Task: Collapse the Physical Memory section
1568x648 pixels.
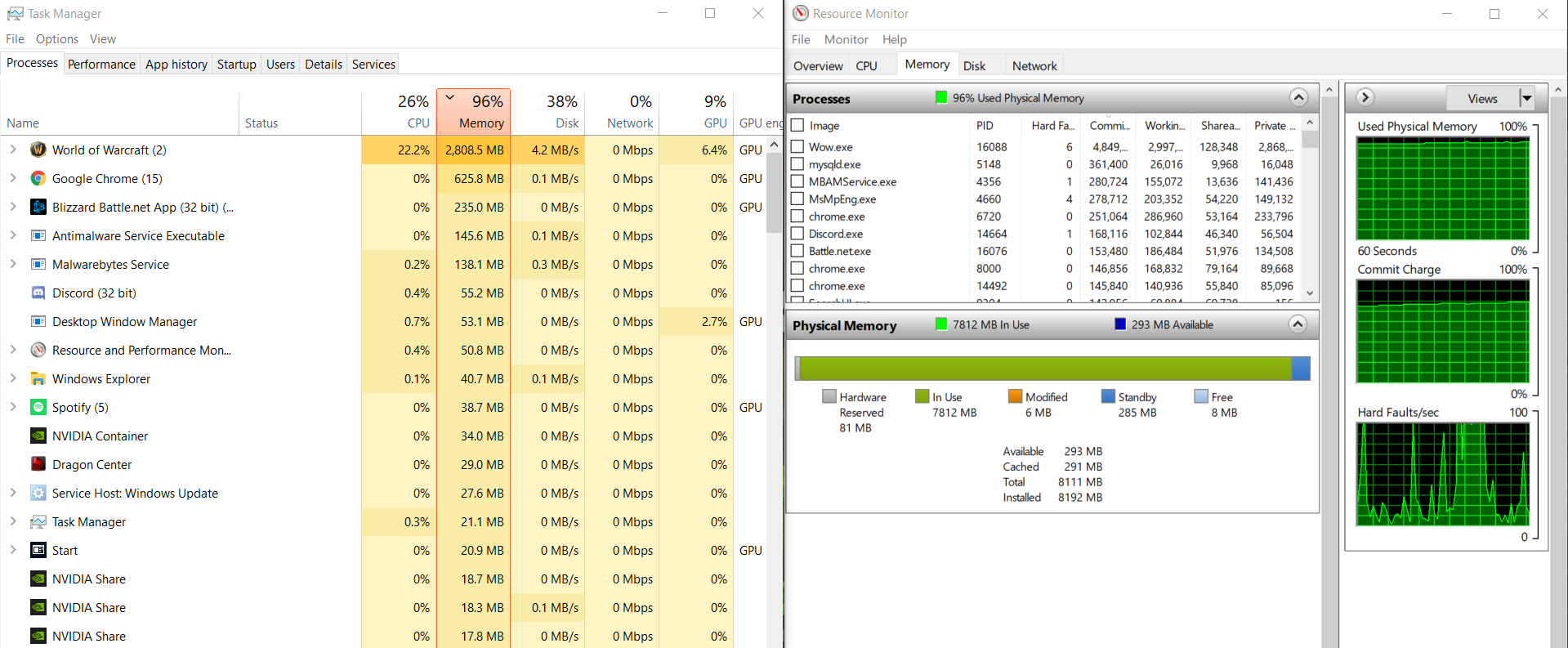Action: pos(1298,324)
